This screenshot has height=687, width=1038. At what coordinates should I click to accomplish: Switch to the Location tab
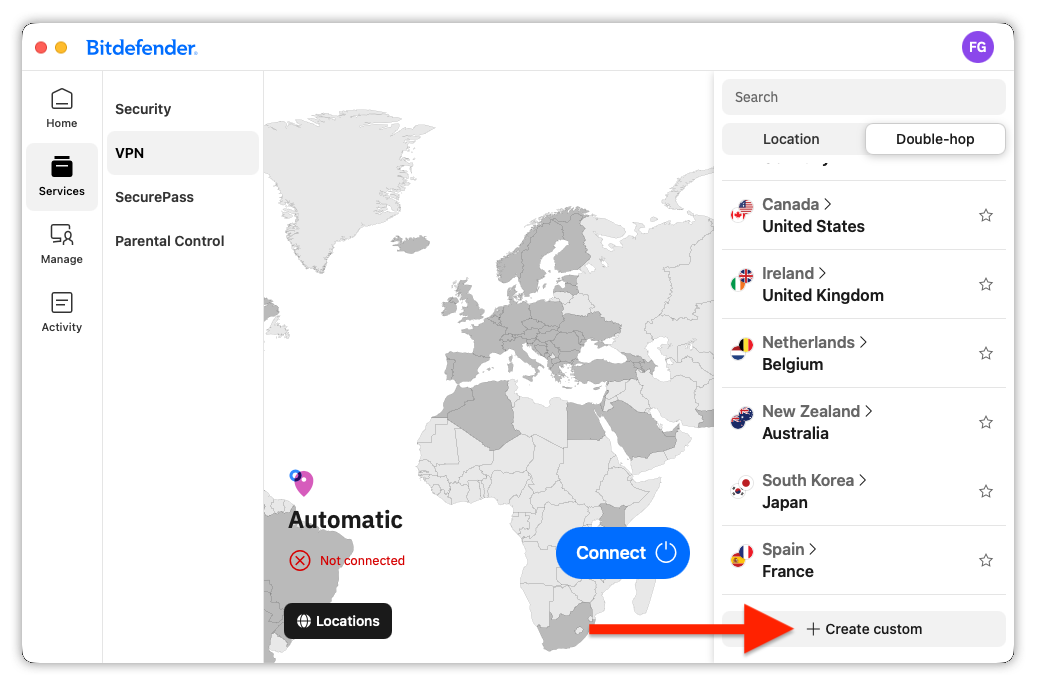pos(791,139)
